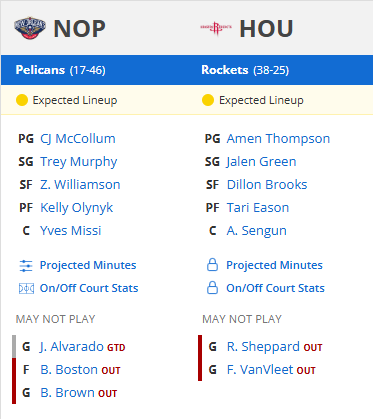This screenshot has height=419, width=373.
Task: Open Amen Thompson's player link
Action: (278, 139)
